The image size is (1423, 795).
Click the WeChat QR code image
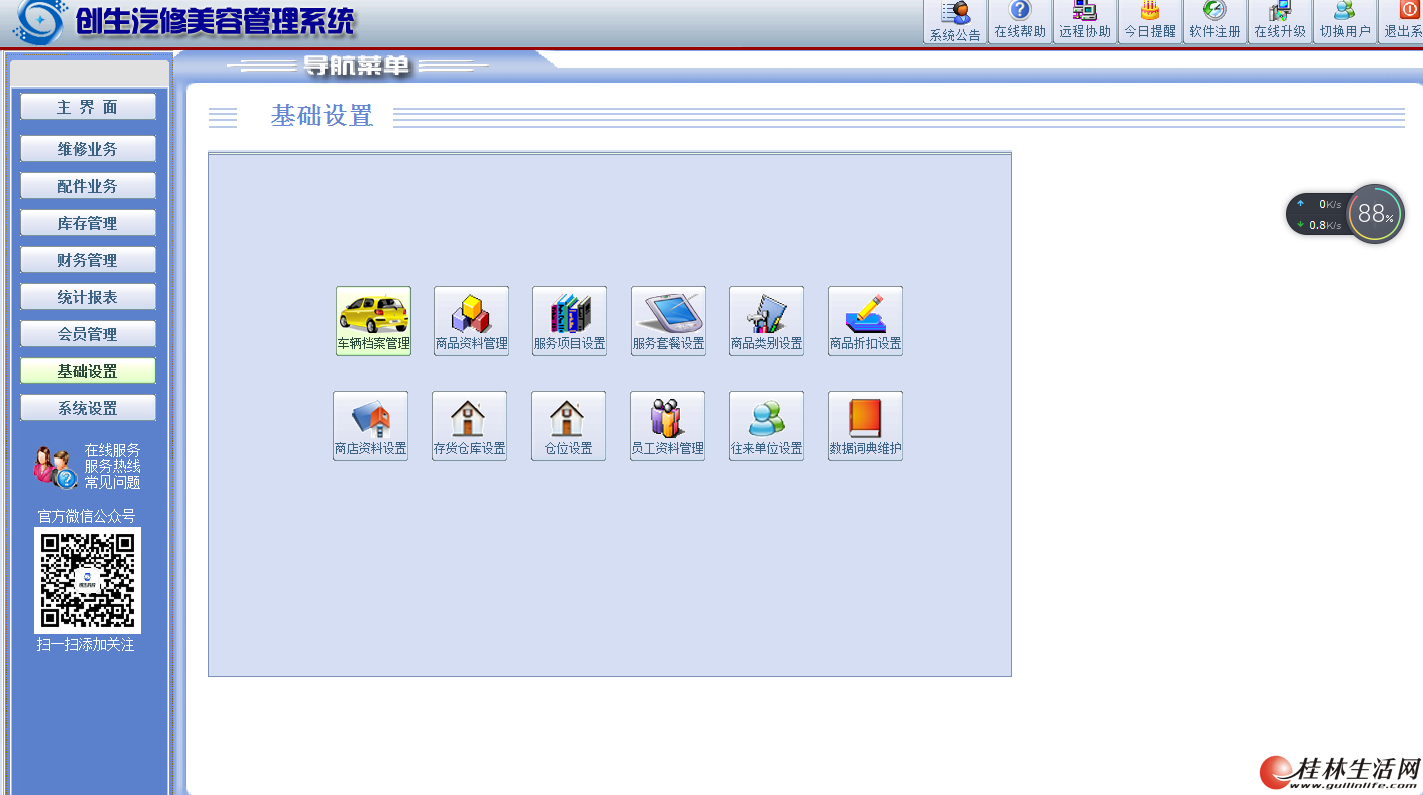tap(87, 580)
